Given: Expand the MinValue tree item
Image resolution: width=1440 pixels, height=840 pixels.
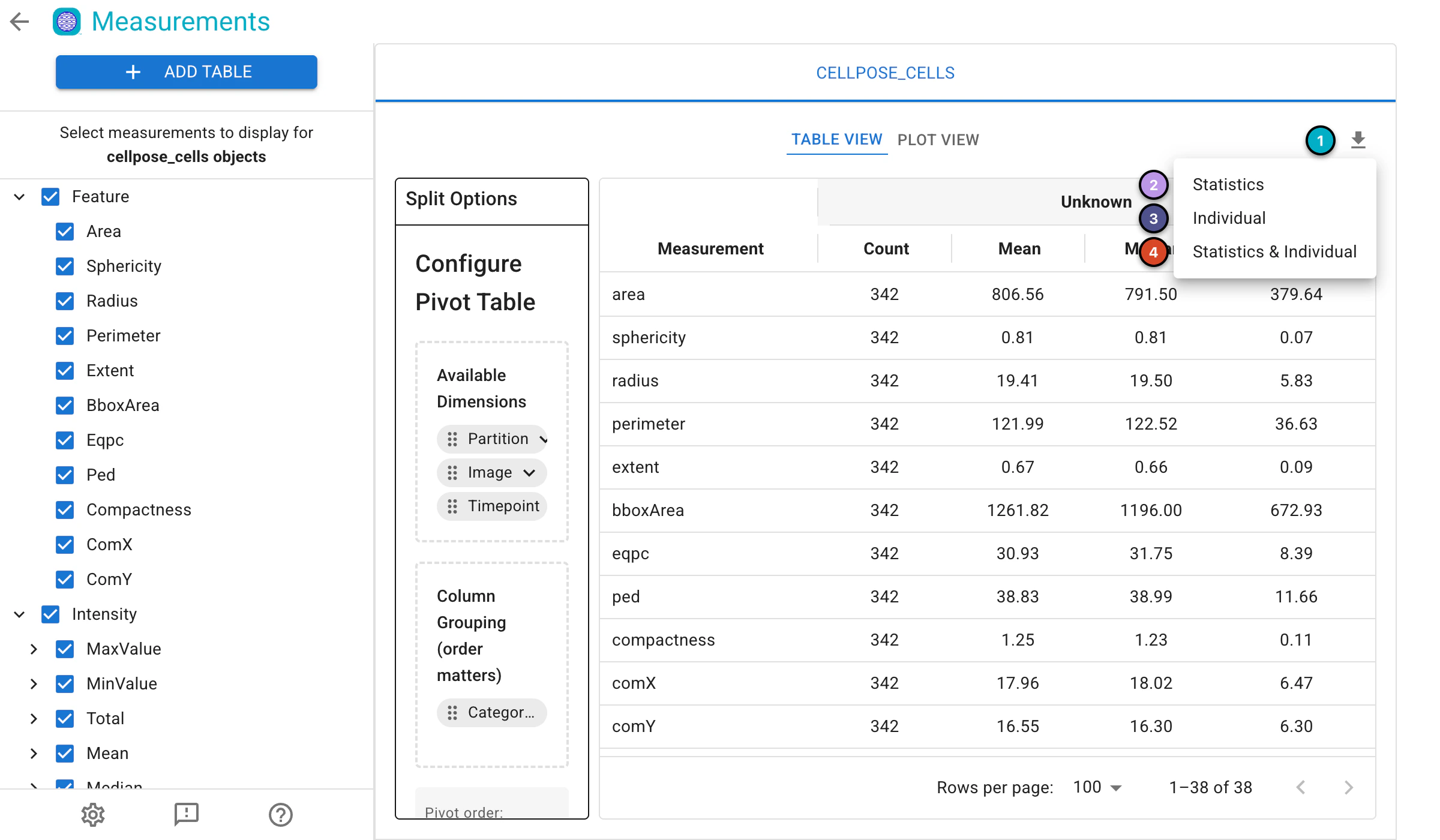Looking at the screenshot, I should click(34, 684).
